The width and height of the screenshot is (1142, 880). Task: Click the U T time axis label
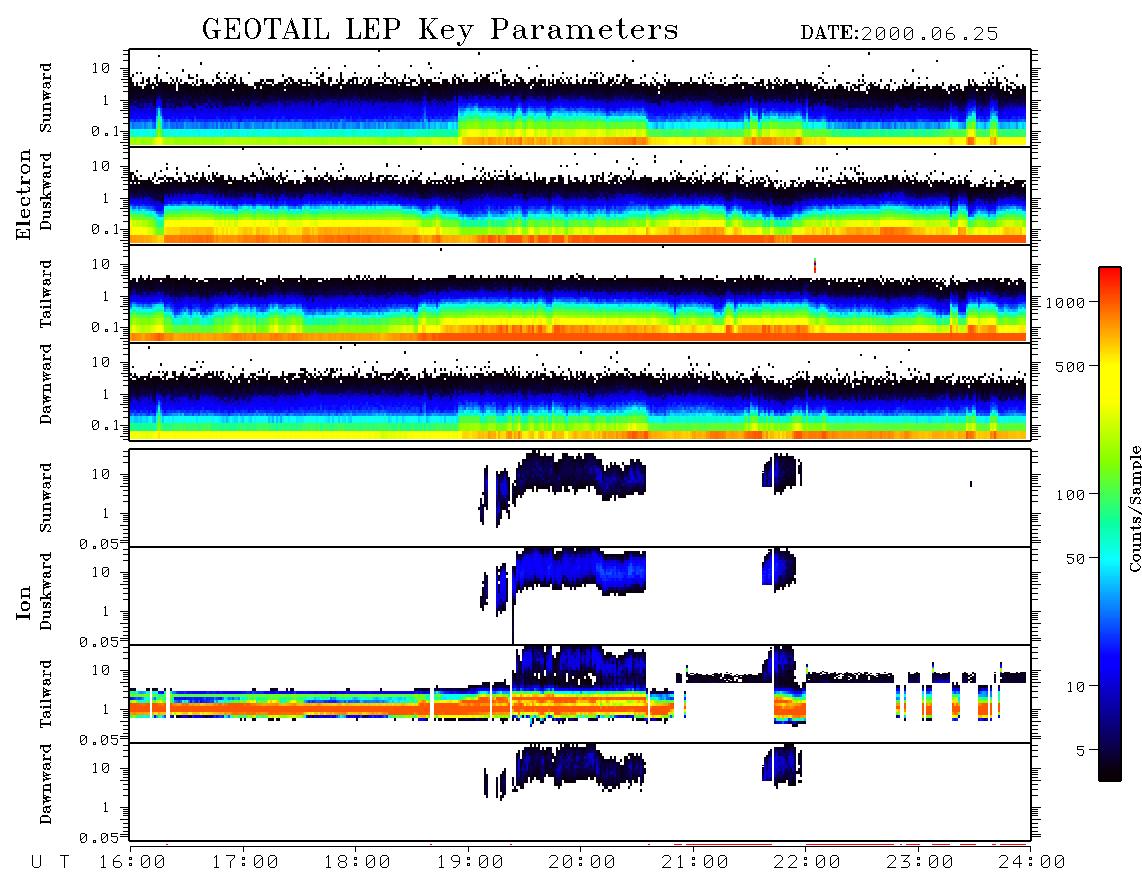(x=51, y=863)
